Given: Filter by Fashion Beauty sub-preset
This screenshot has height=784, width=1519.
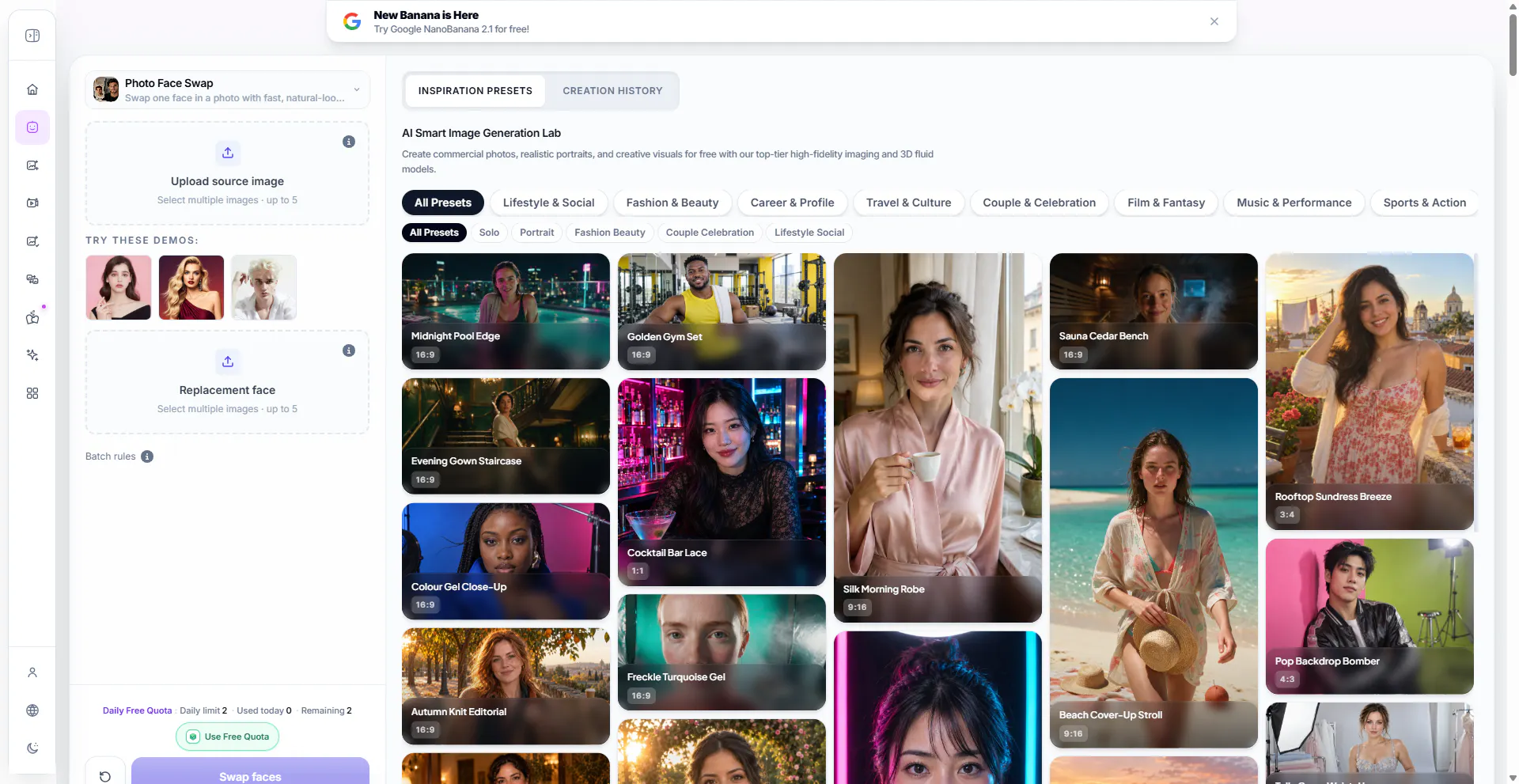Looking at the screenshot, I should [610, 233].
